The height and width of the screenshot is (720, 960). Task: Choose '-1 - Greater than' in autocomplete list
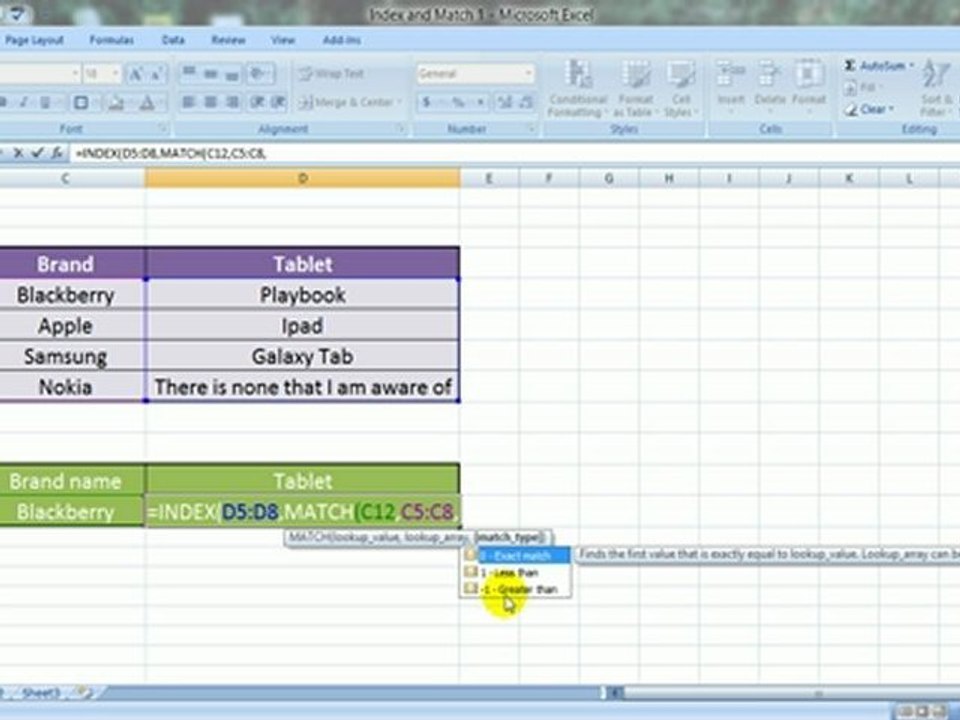(x=518, y=590)
